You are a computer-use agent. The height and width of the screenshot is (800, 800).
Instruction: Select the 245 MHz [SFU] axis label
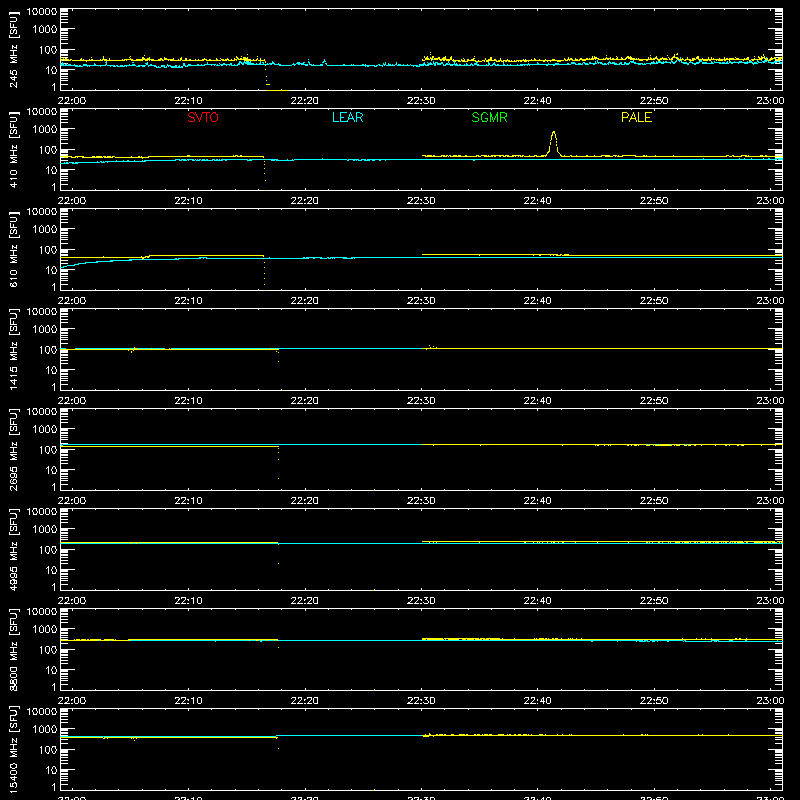[14, 50]
